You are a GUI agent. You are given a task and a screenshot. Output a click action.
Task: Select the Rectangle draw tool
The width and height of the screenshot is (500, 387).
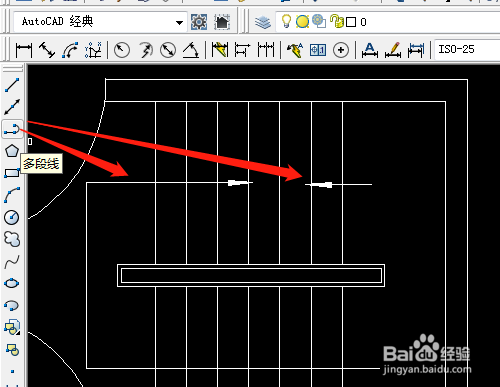tap(12, 173)
